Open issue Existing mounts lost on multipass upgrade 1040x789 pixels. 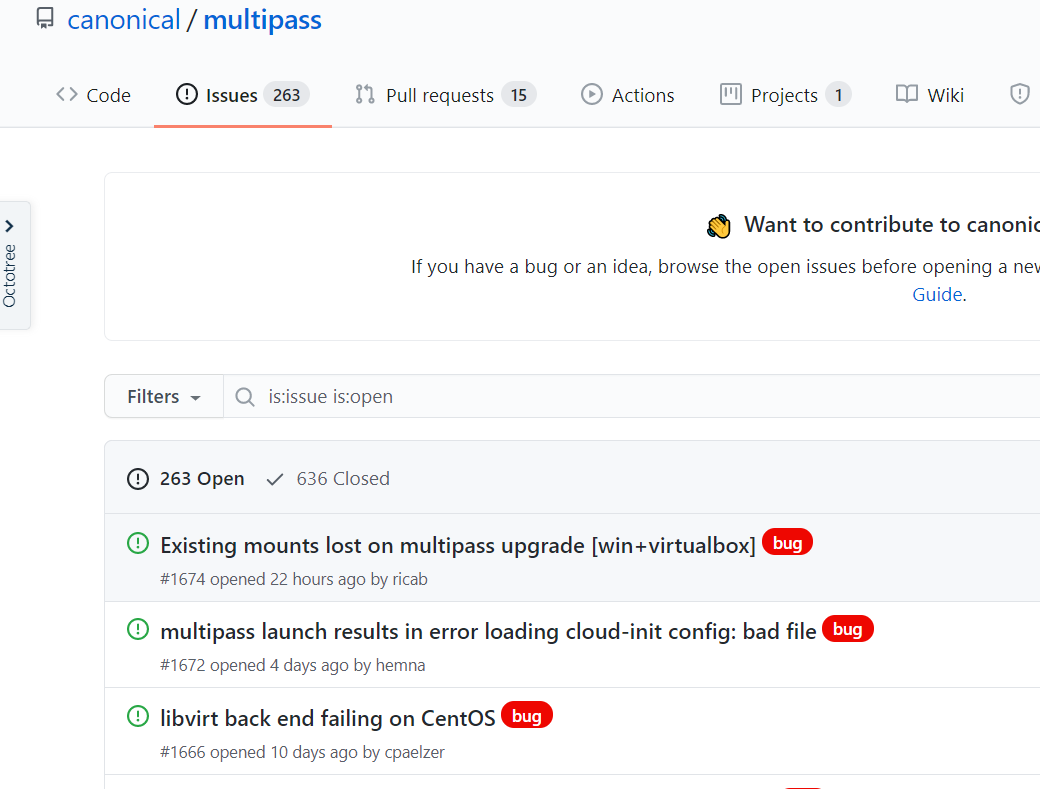458,546
